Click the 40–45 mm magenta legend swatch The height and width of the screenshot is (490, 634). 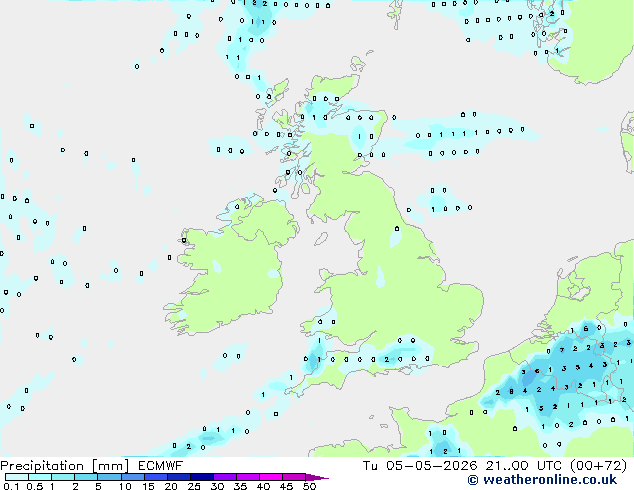271,477
